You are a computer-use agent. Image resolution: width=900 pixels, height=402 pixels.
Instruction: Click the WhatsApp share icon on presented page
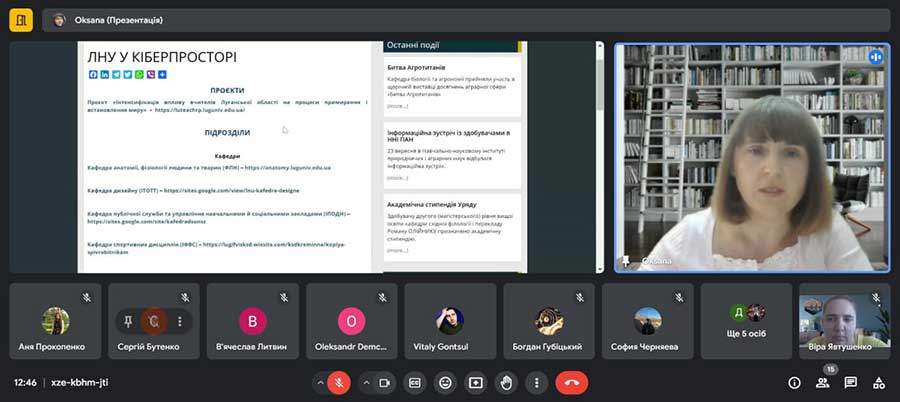pyautogui.click(x=139, y=74)
